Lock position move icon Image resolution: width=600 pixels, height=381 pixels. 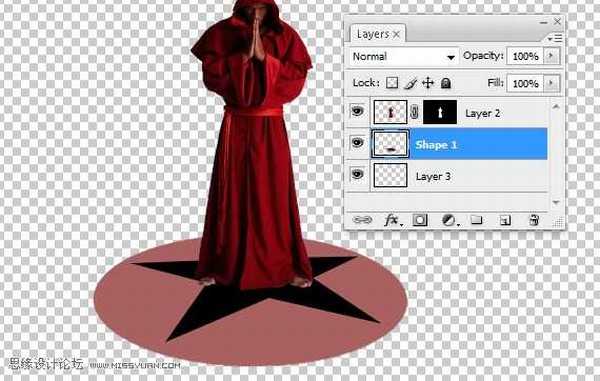(428, 83)
